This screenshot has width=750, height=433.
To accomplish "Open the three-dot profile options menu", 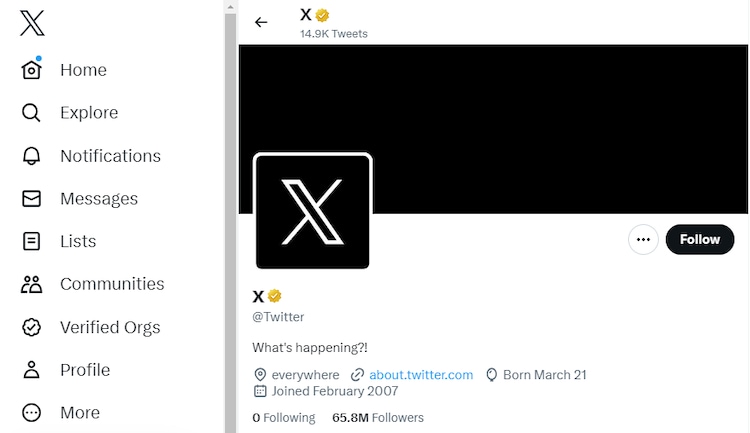I will (643, 240).
